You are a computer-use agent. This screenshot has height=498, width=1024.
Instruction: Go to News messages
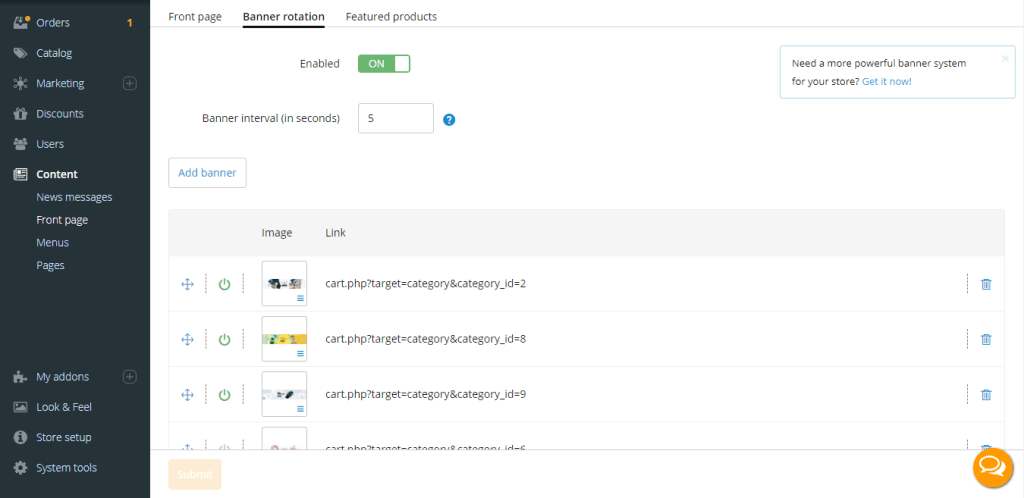tap(74, 197)
